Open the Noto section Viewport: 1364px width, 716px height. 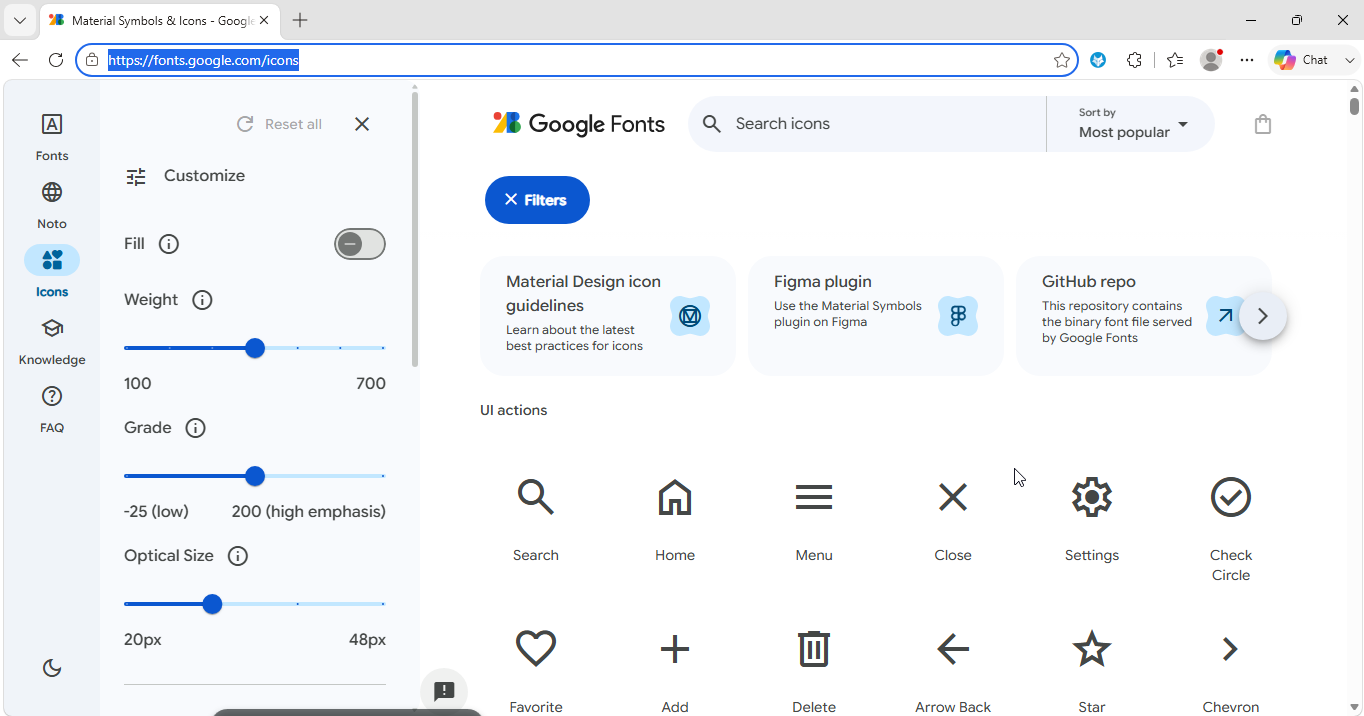tap(52, 204)
